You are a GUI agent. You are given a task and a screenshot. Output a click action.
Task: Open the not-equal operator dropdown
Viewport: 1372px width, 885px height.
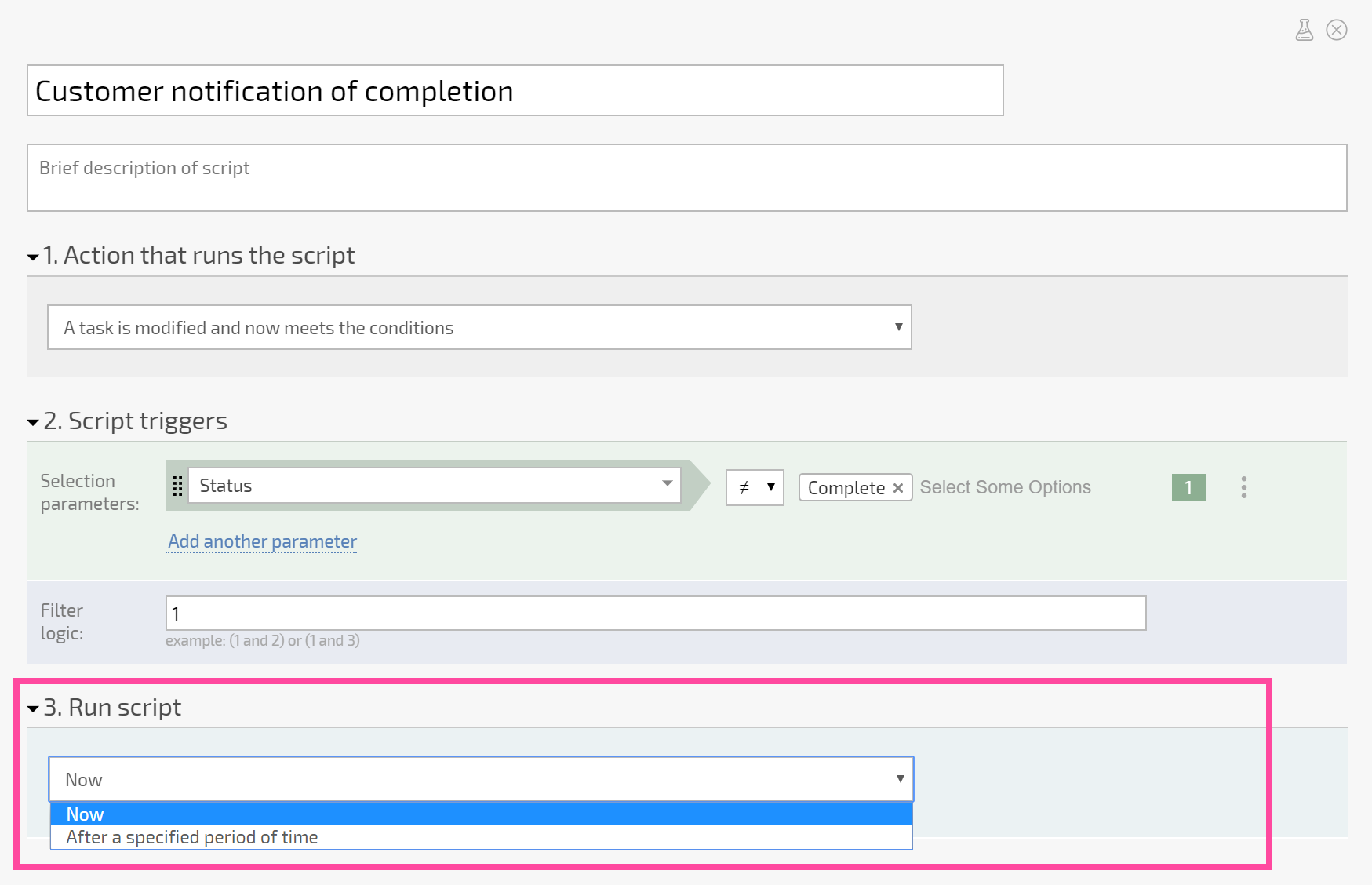tap(755, 487)
